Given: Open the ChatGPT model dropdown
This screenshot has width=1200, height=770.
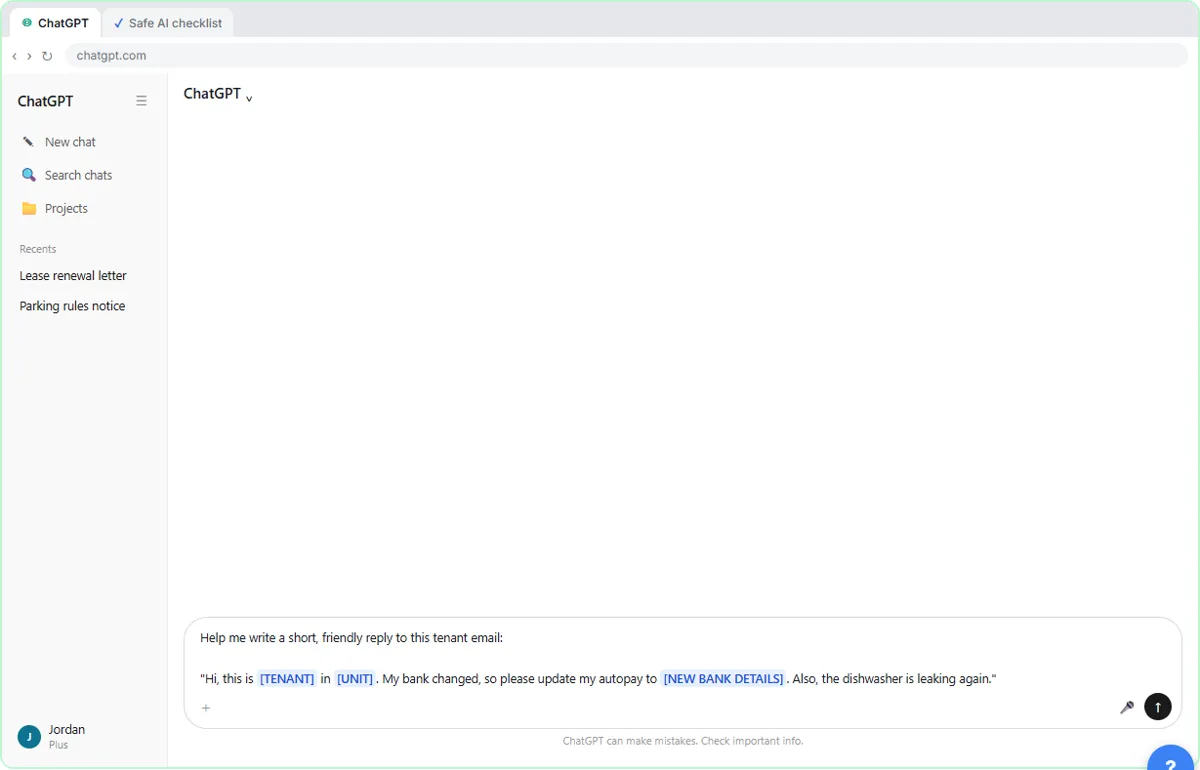Looking at the screenshot, I should [218, 94].
